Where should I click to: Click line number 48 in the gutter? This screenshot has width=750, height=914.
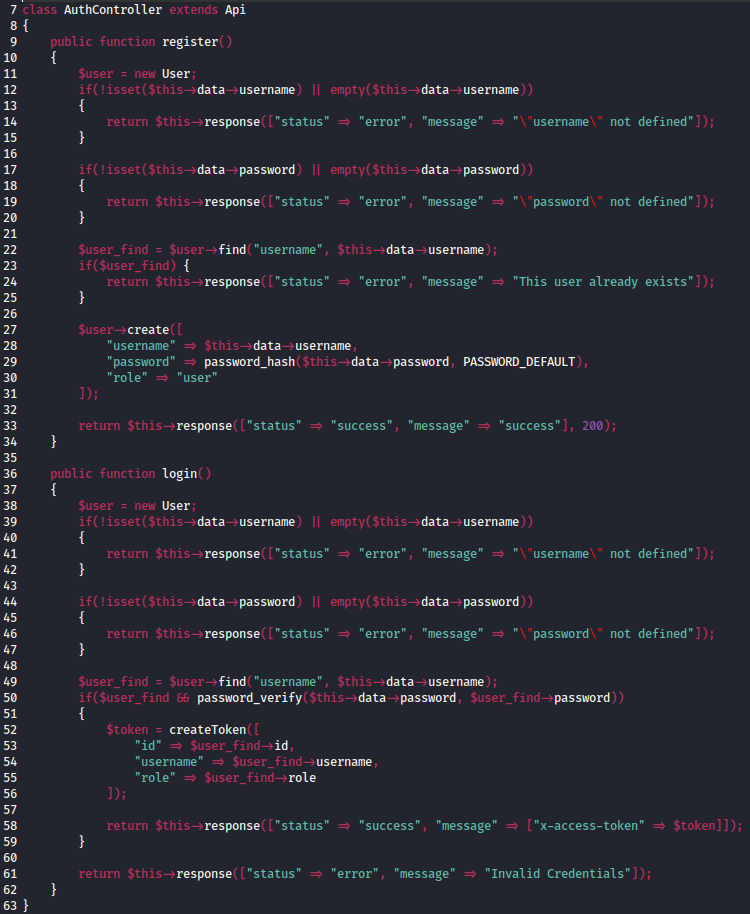point(10,666)
